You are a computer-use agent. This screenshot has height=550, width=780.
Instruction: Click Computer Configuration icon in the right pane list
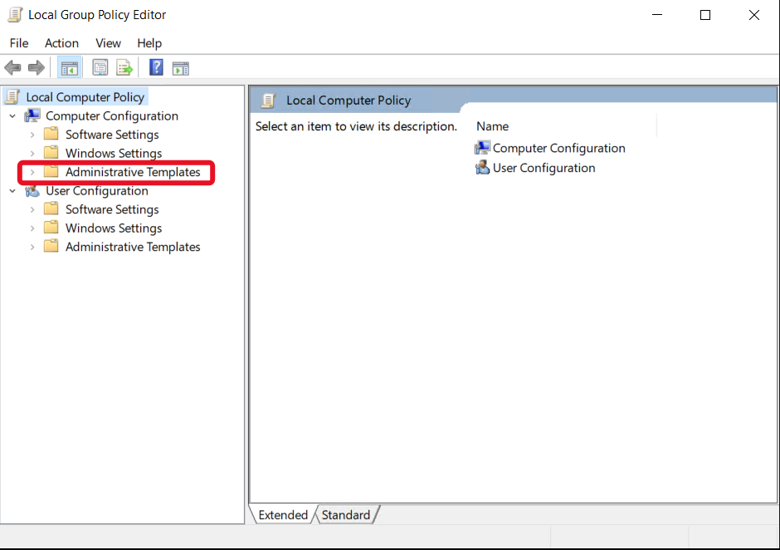tap(482, 148)
